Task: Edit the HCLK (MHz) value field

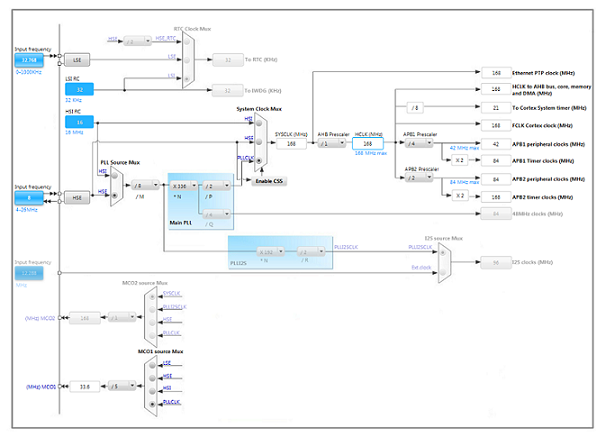Action: point(368,143)
